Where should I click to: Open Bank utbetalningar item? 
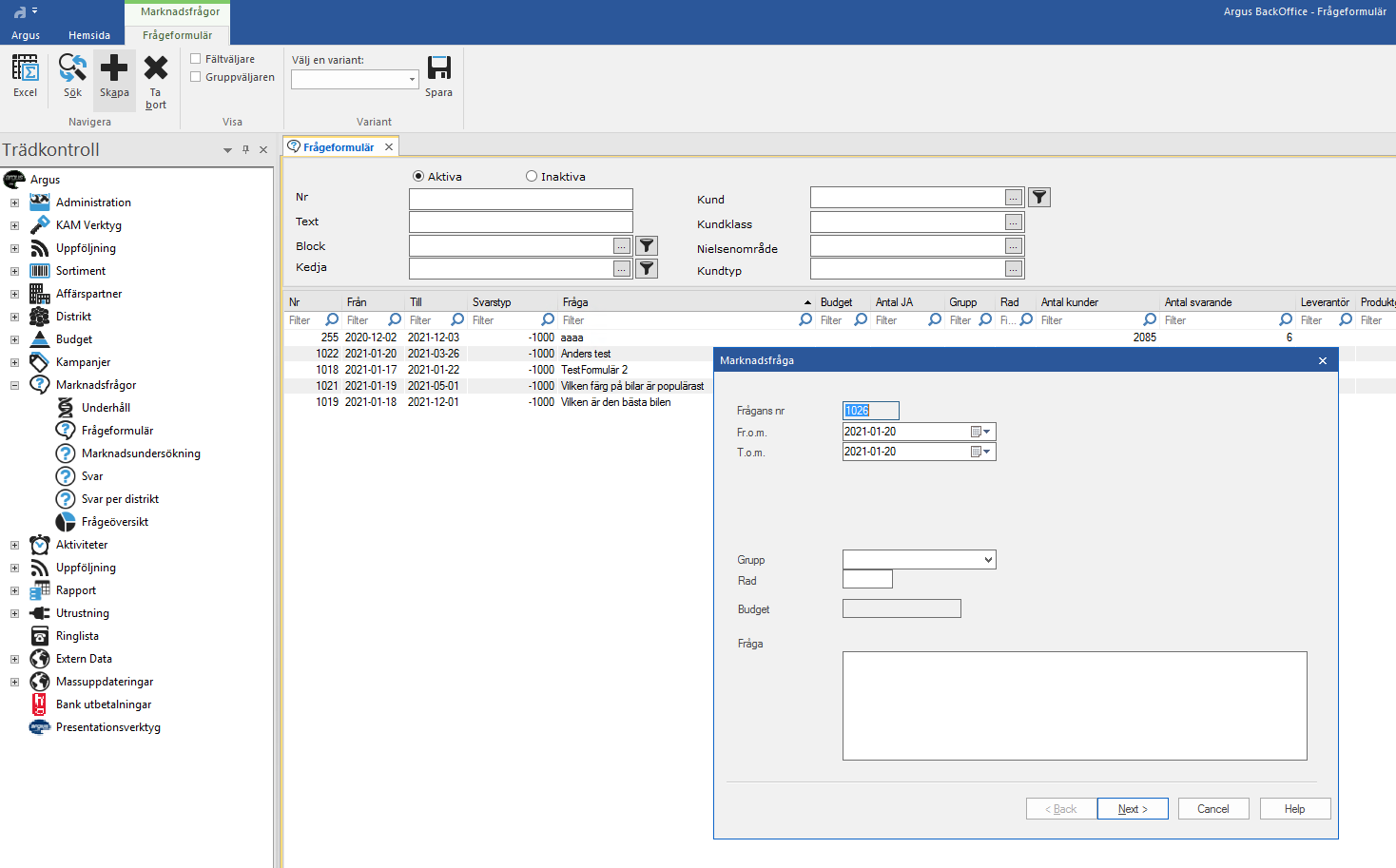pyautogui.click(x=104, y=704)
